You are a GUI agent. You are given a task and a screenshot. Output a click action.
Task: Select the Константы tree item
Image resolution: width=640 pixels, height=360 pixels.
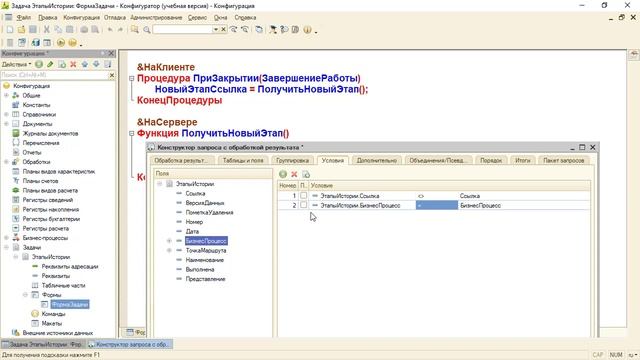pos(36,105)
